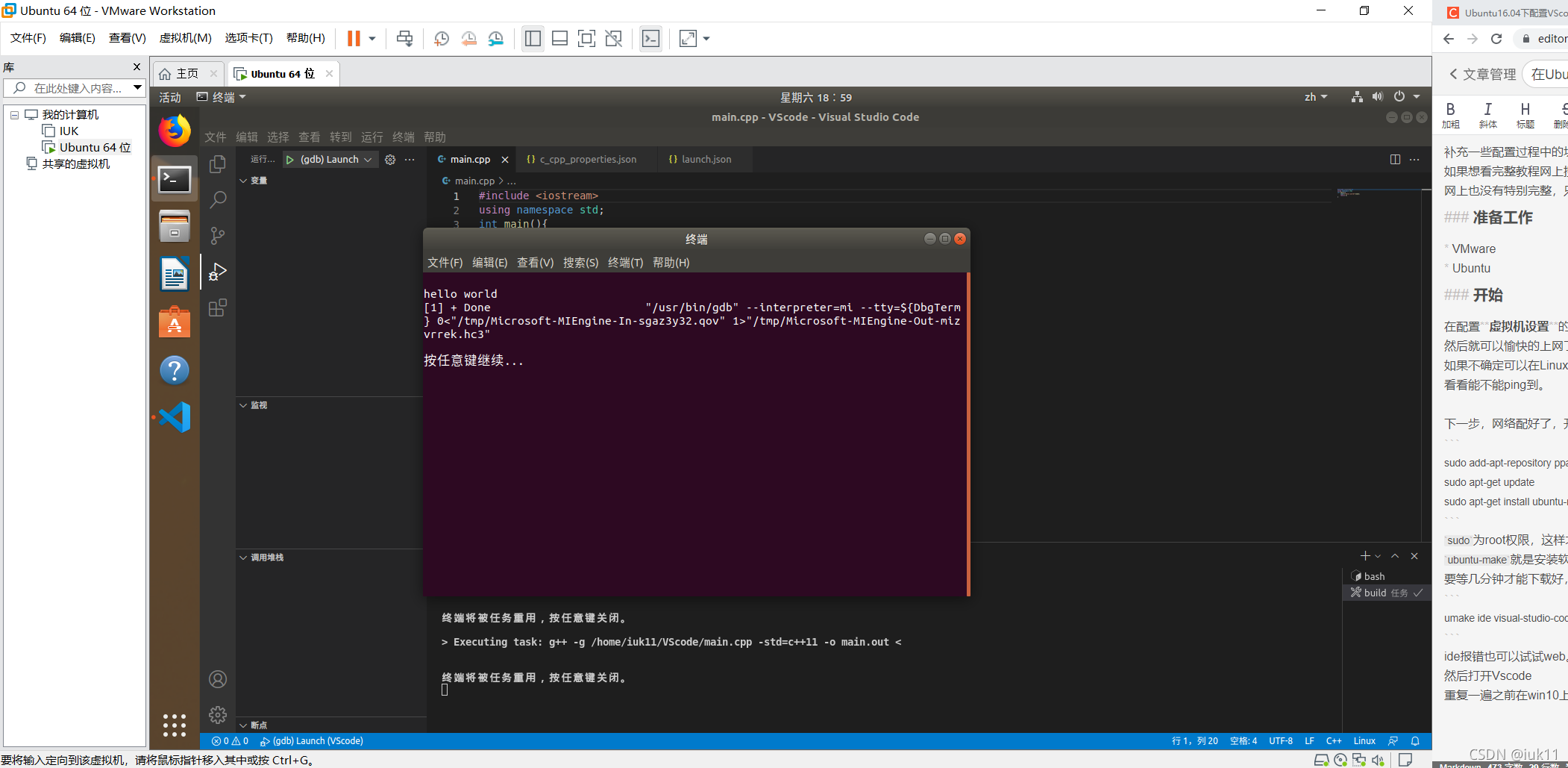Click Visual Studio Code icon in dock
The image size is (1568, 768).
175,417
